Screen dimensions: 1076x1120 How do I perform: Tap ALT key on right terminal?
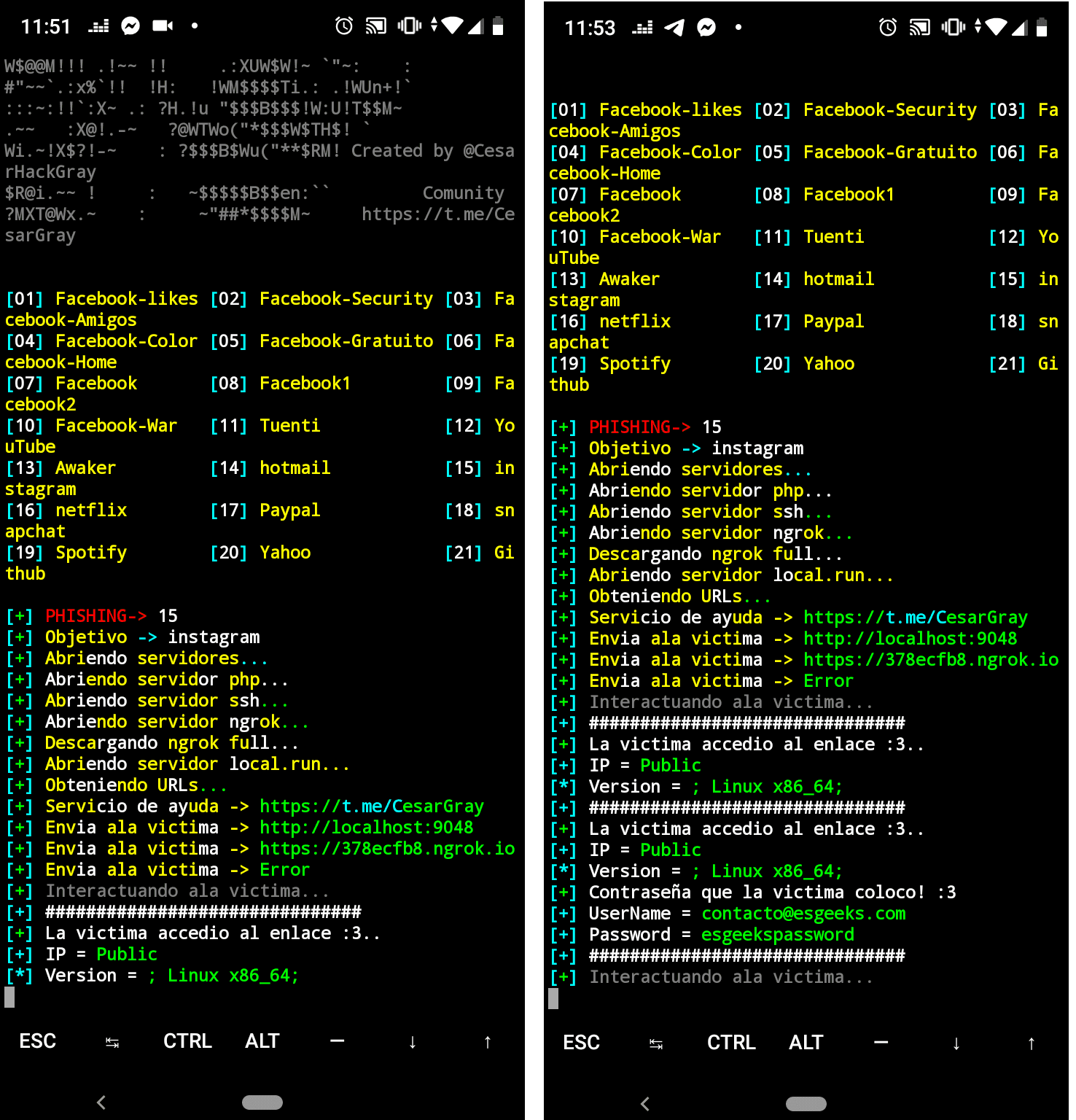click(x=806, y=1043)
